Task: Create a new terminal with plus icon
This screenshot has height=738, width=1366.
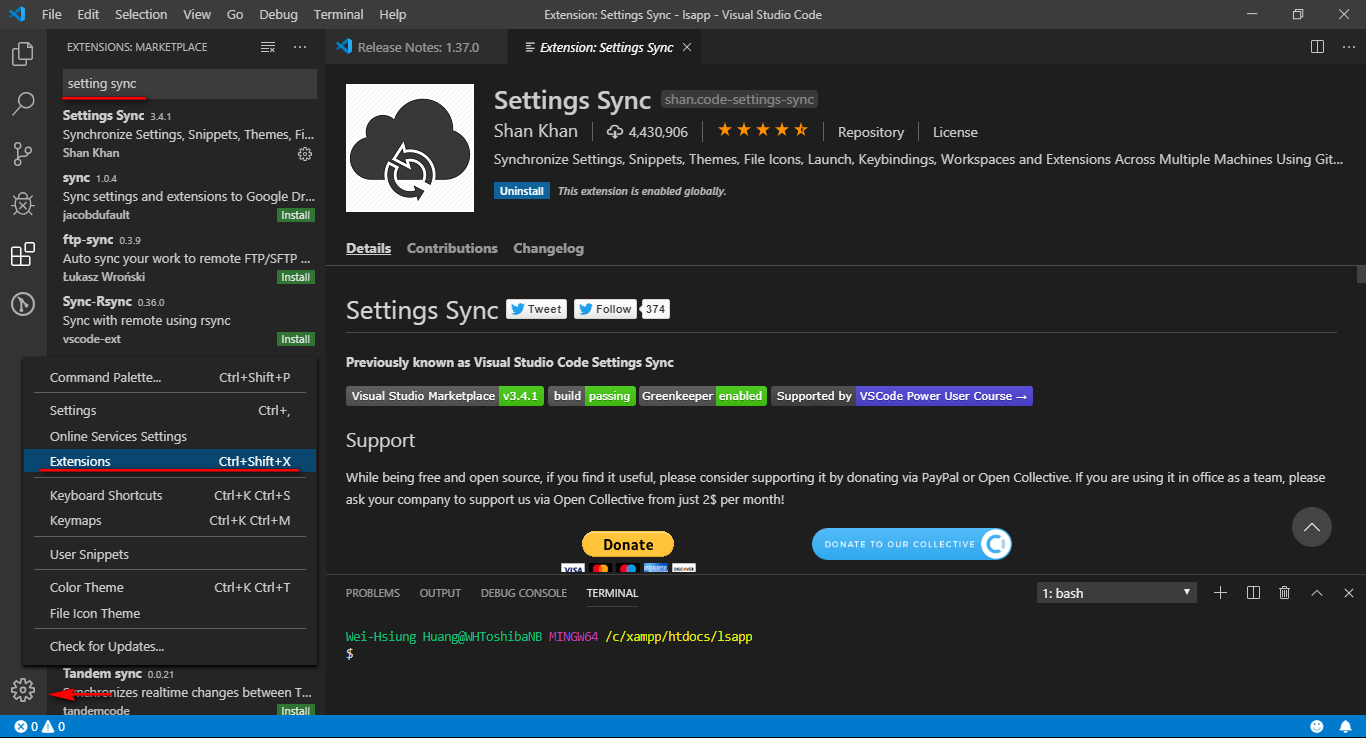Action: pos(1220,592)
